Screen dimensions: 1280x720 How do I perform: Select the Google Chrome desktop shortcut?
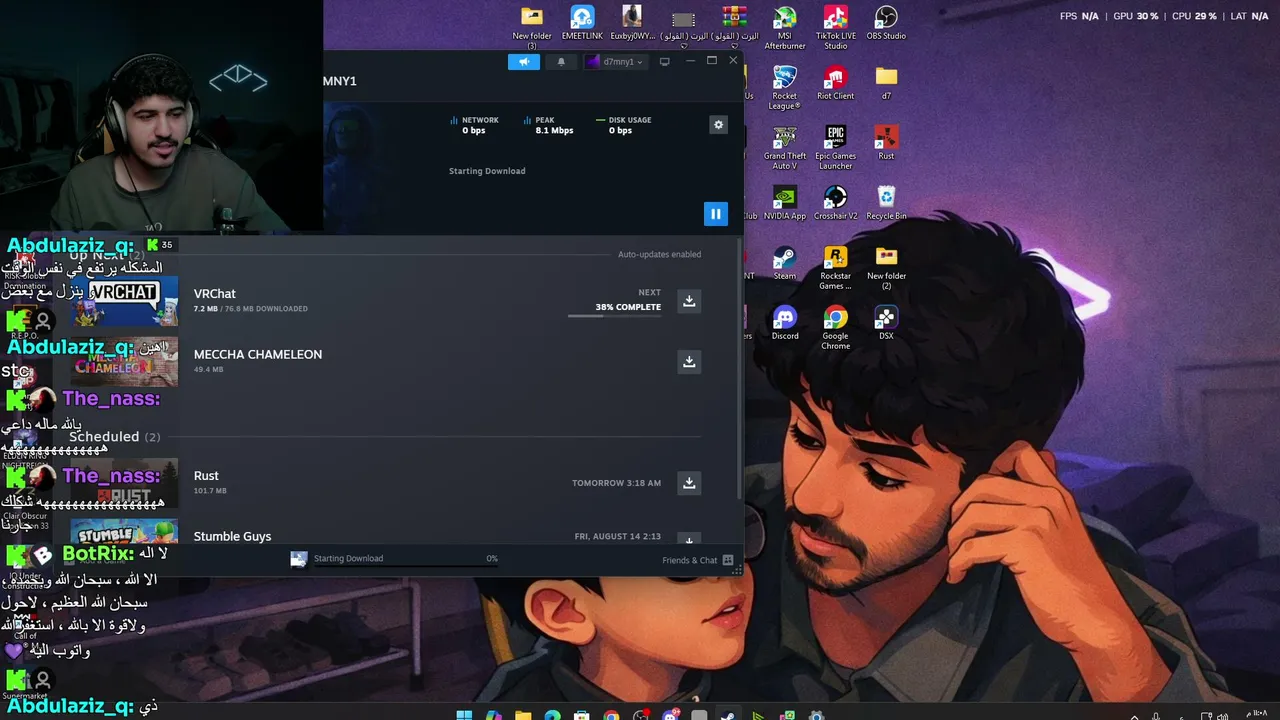pos(836,328)
